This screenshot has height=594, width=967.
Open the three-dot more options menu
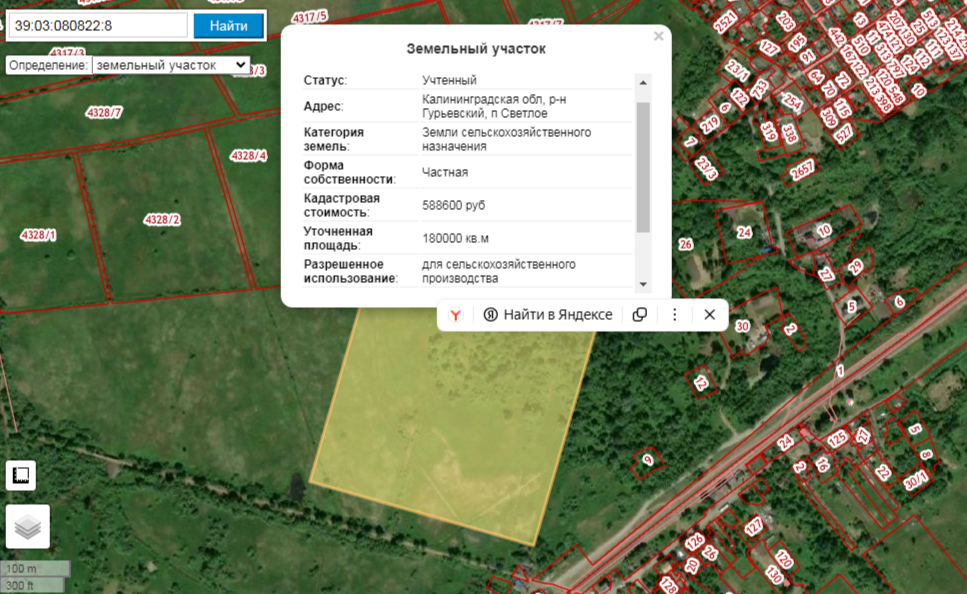pyautogui.click(x=674, y=314)
